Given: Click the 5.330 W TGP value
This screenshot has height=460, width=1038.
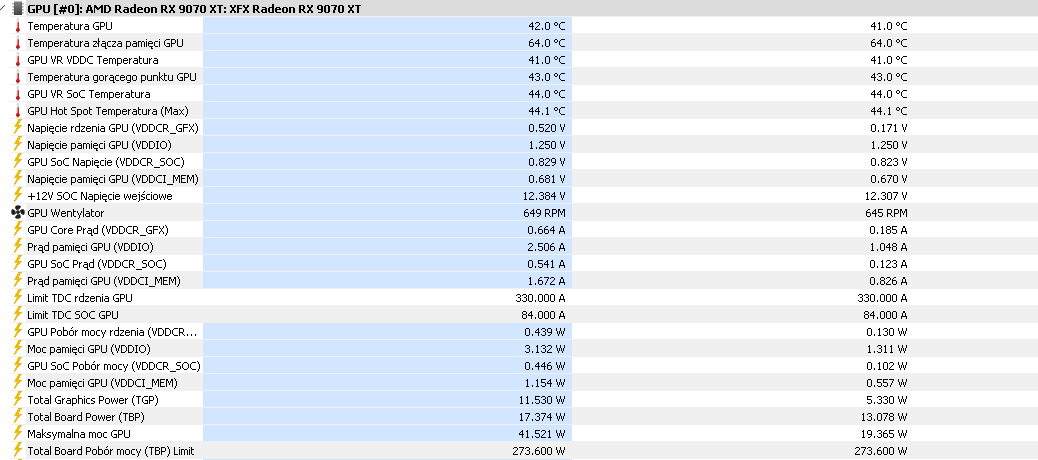Looking at the screenshot, I should [888, 400].
